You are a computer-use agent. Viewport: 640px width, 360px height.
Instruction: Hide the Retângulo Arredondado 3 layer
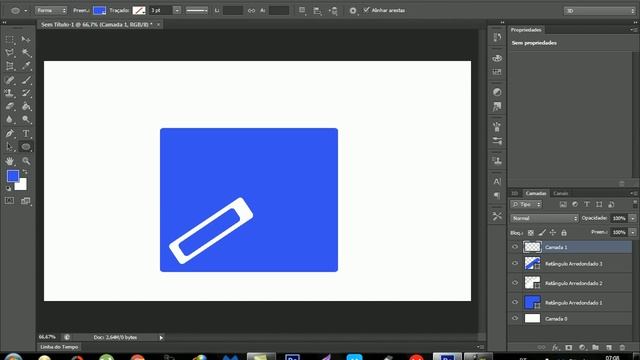tap(515, 263)
